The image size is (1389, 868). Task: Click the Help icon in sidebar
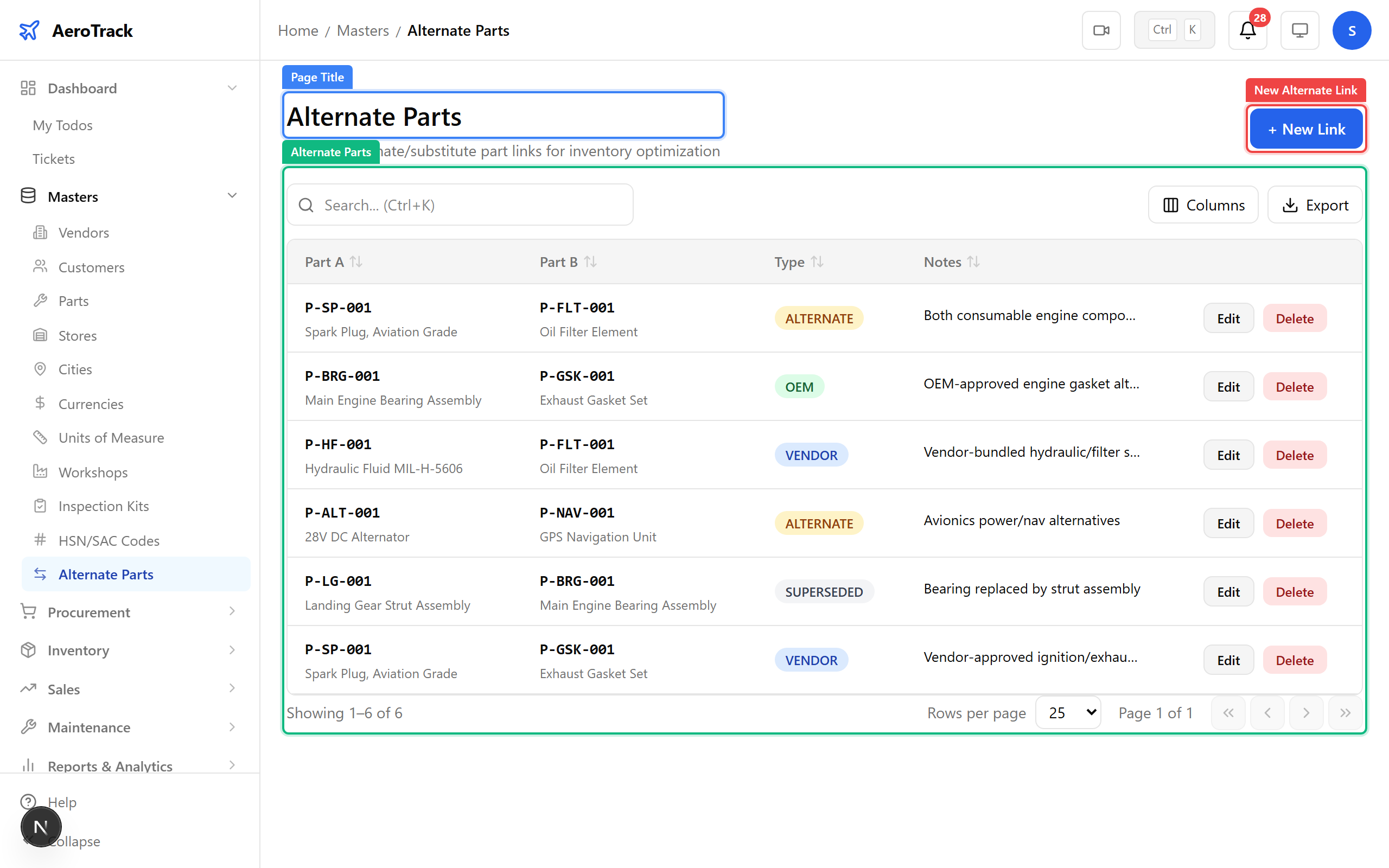point(28,801)
